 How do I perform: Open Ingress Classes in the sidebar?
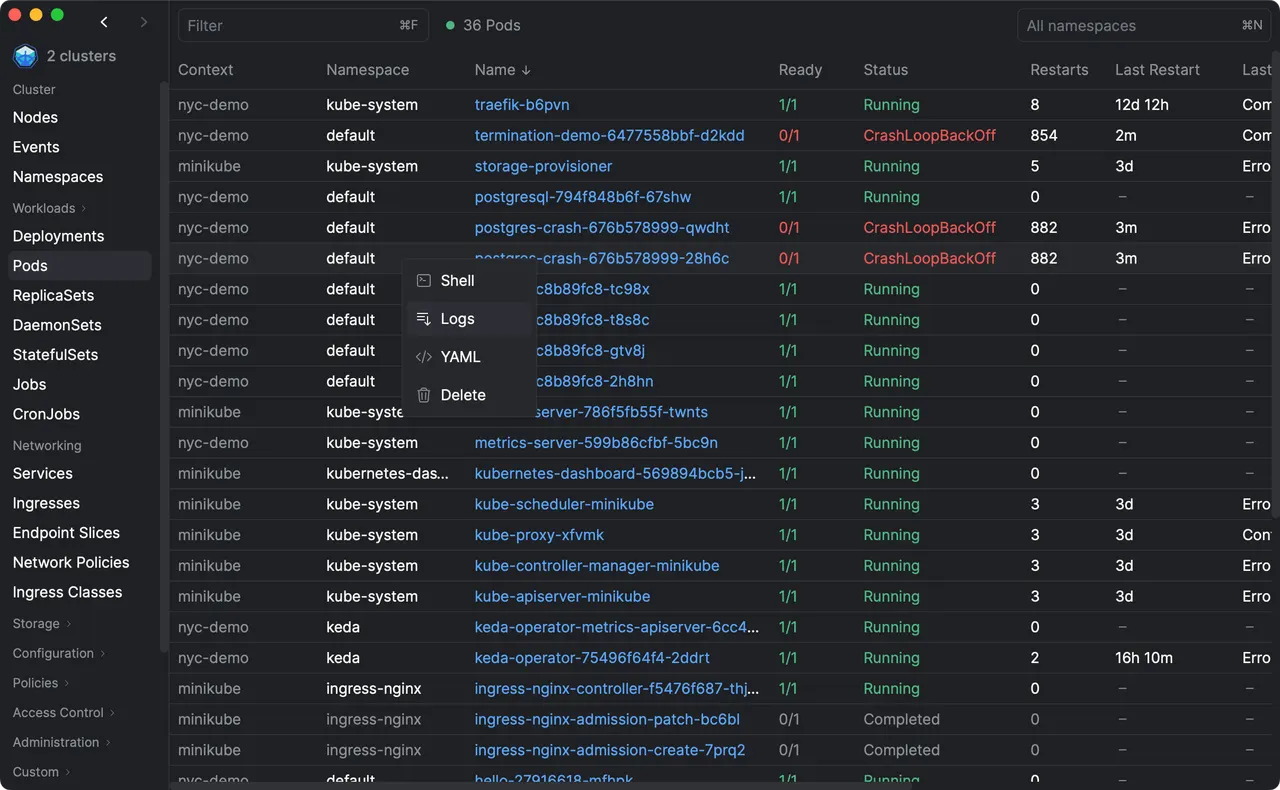pyautogui.click(x=67, y=592)
